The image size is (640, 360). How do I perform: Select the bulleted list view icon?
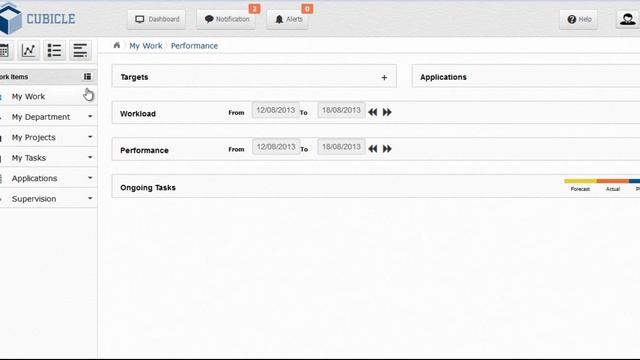click(54, 51)
